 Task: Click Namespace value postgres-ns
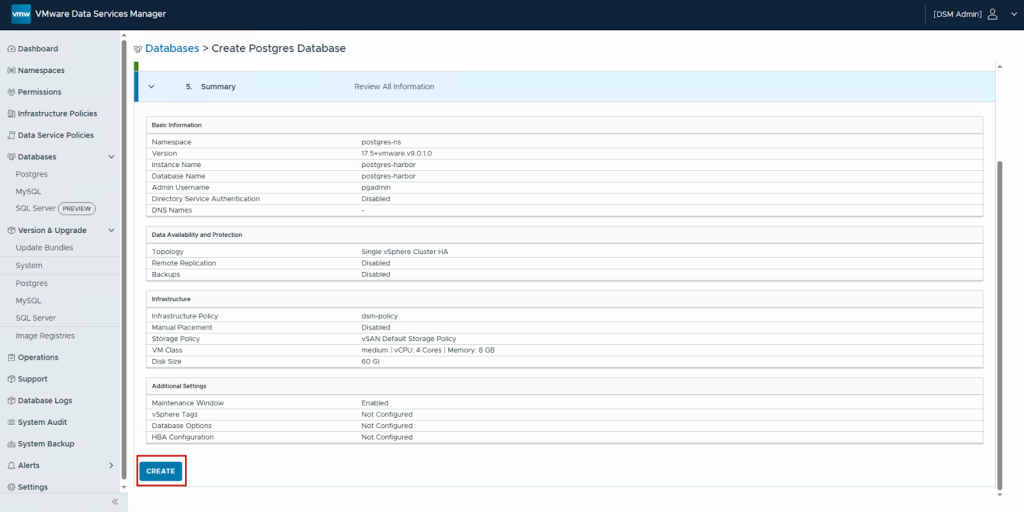pyautogui.click(x=382, y=142)
